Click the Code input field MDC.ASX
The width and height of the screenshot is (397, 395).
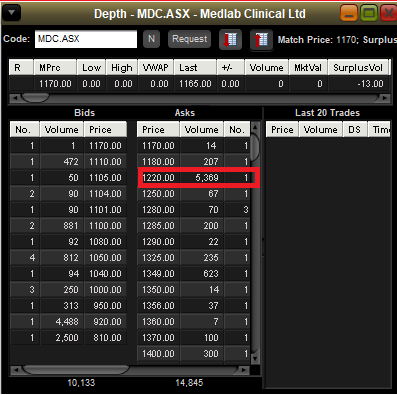(86, 39)
